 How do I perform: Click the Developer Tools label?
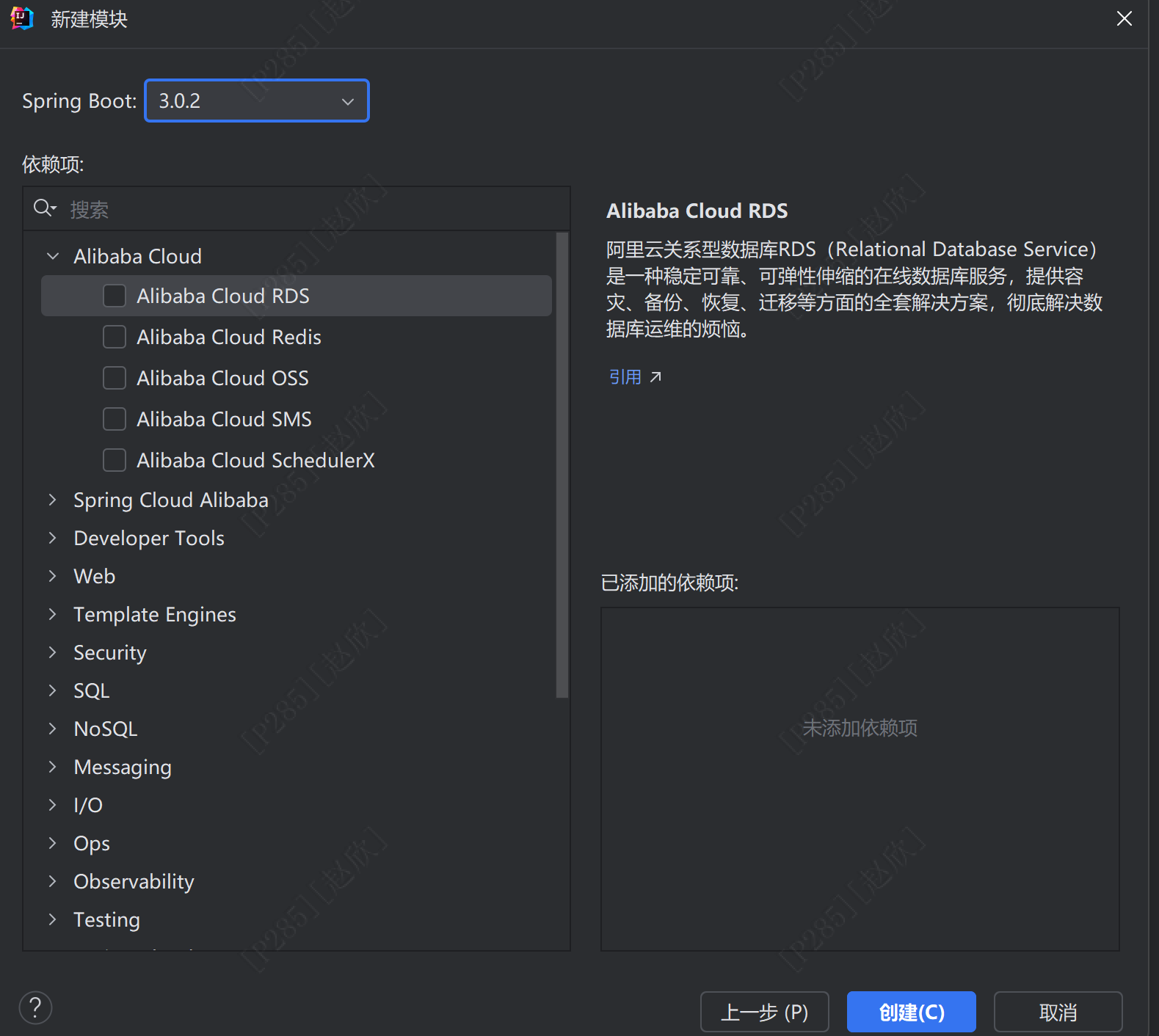(x=149, y=538)
